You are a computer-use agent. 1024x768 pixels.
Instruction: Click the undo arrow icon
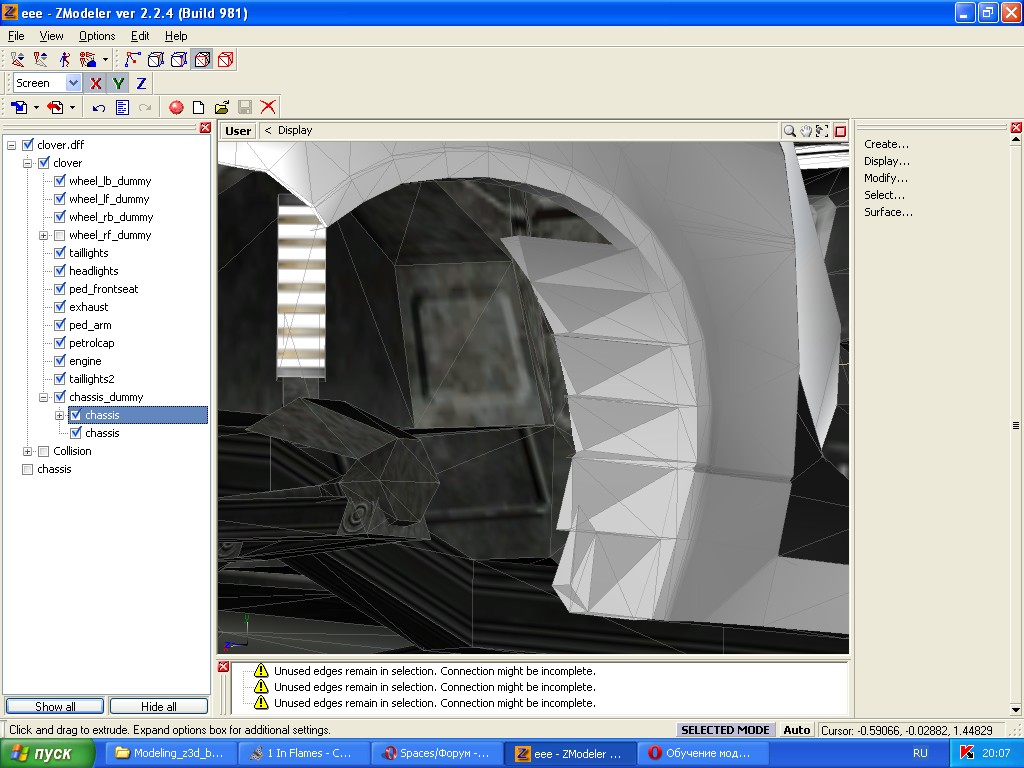tap(98, 107)
